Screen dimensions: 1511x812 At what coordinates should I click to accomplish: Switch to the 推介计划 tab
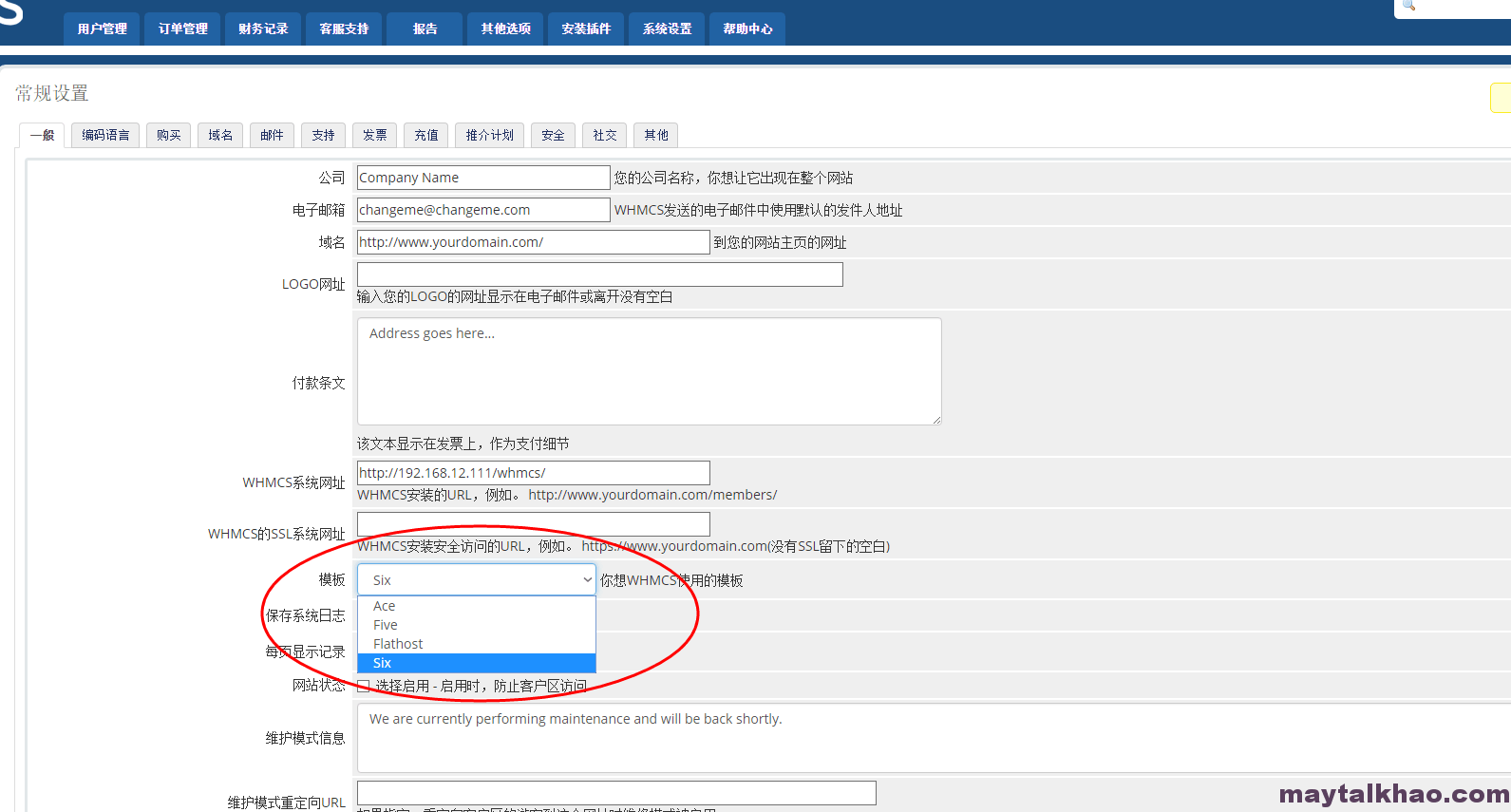click(x=489, y=135)
